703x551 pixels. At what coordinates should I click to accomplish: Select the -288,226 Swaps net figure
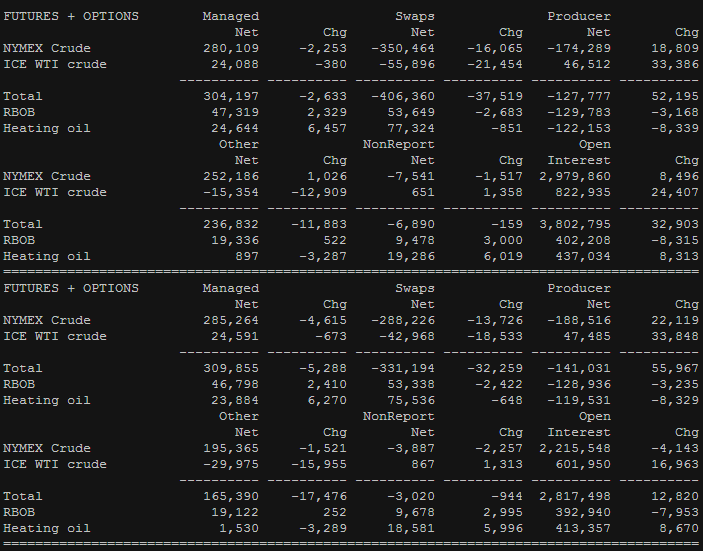pos(403,321)
